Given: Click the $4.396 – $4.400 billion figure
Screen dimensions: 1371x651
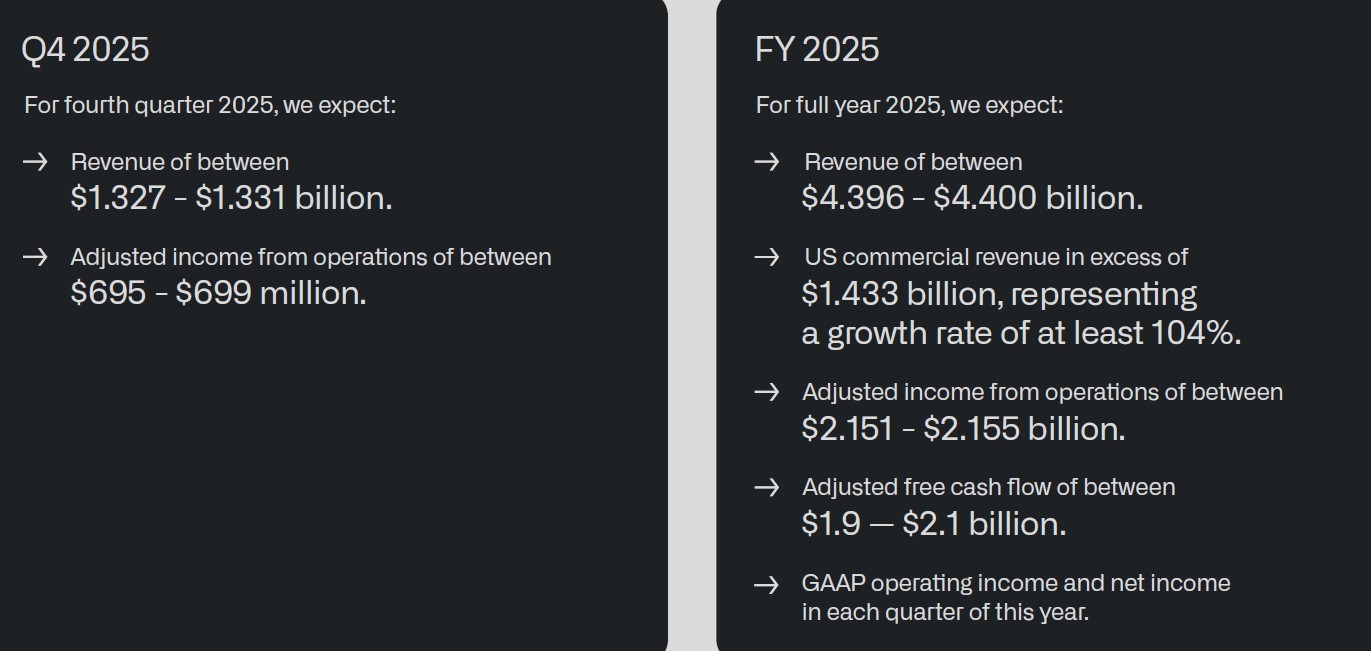Looking at the screenshot, I should tap(972, 198).
